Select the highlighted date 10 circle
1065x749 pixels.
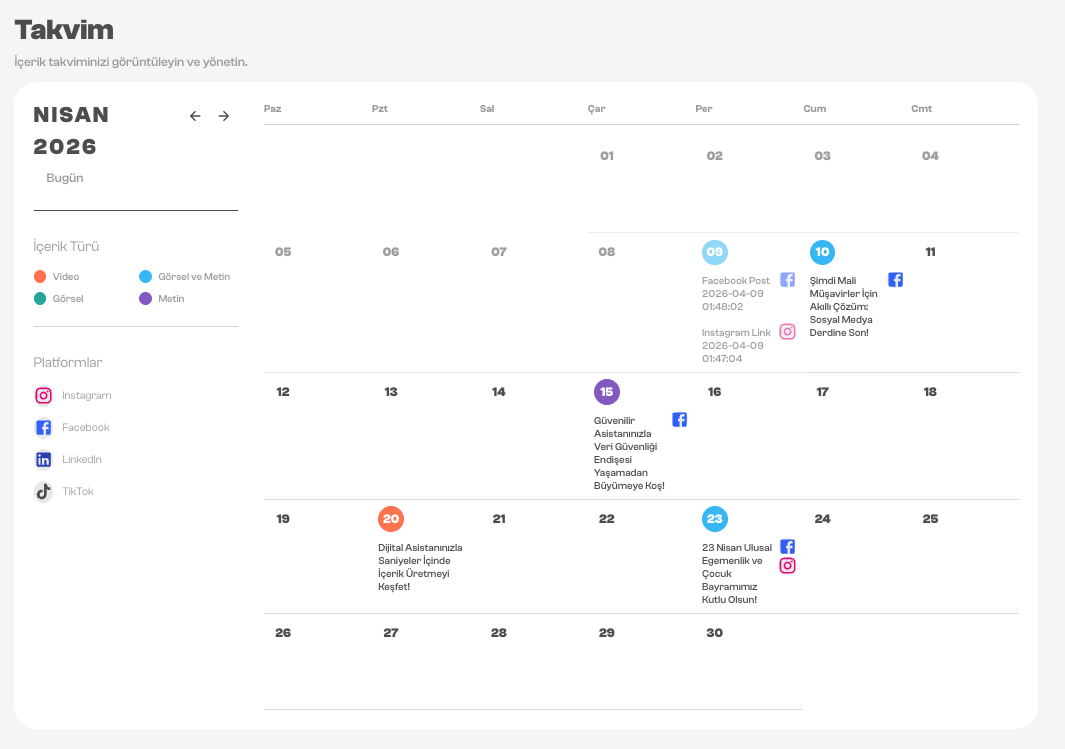click(823, 252)
